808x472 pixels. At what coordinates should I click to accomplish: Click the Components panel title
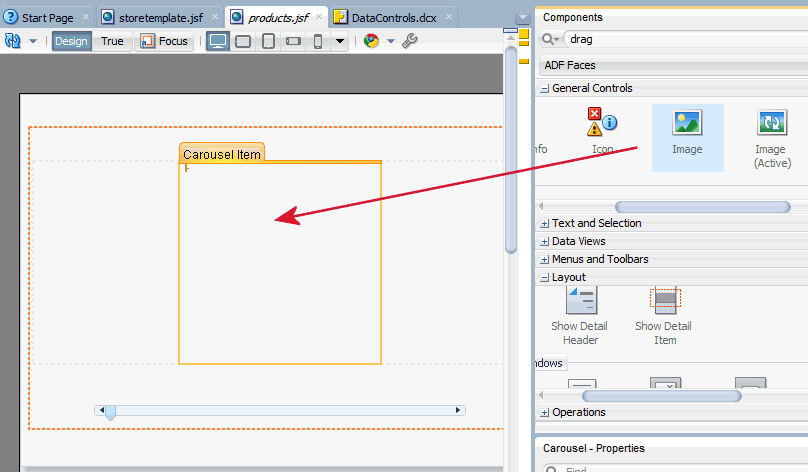pos(573,17)
